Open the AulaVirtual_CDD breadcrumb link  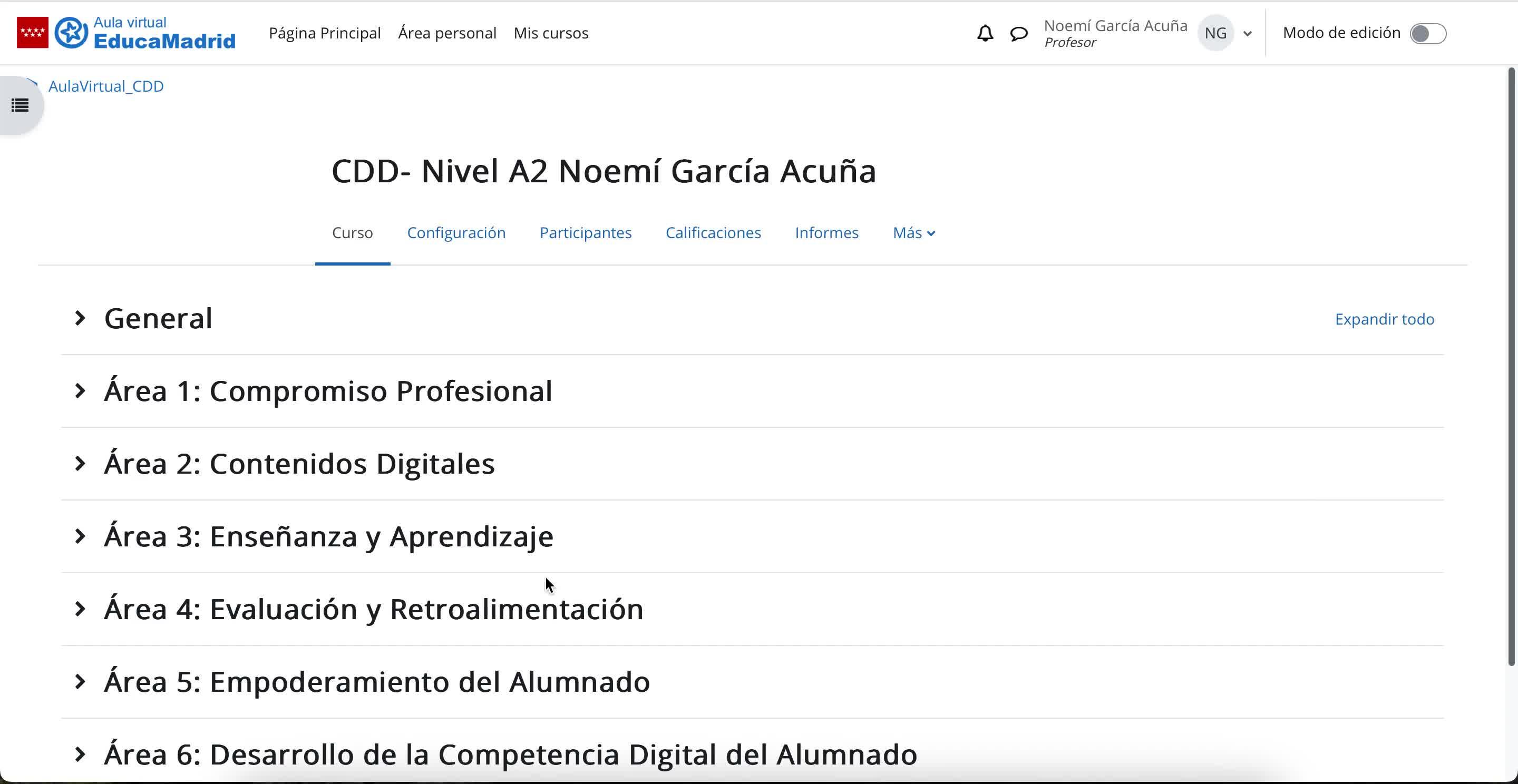pos(105,86)
